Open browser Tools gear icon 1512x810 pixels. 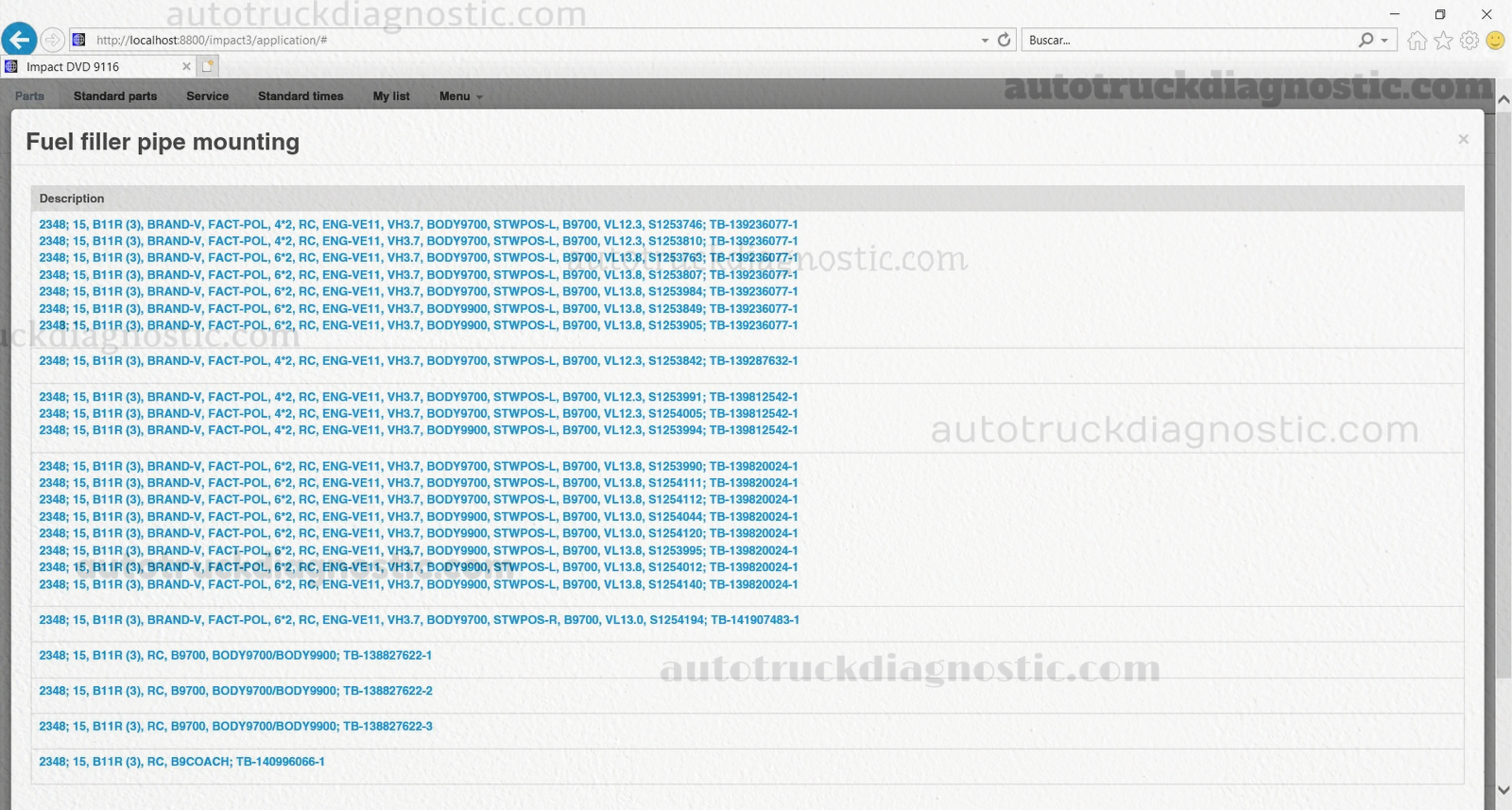1469,40
